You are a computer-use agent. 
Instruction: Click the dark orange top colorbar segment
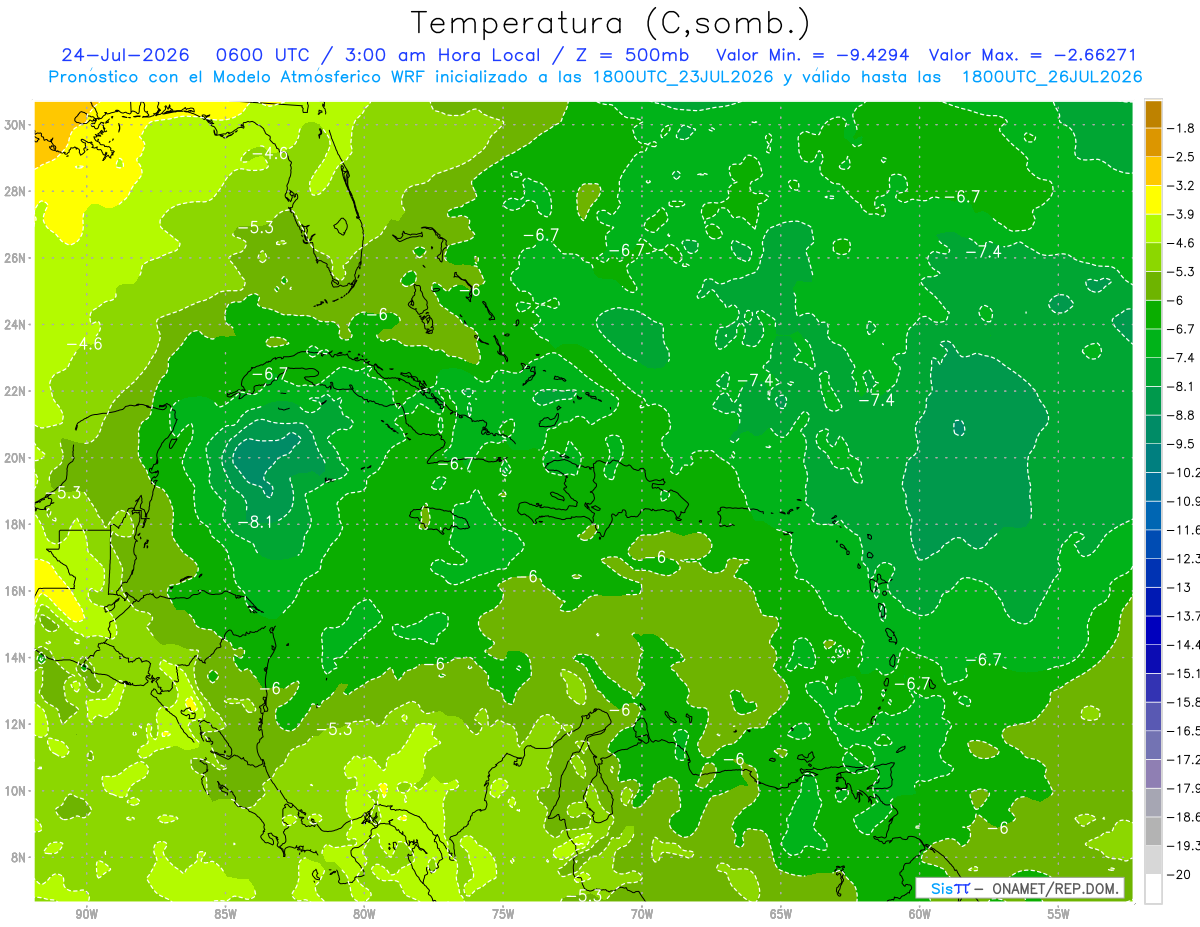point(1153,114)
